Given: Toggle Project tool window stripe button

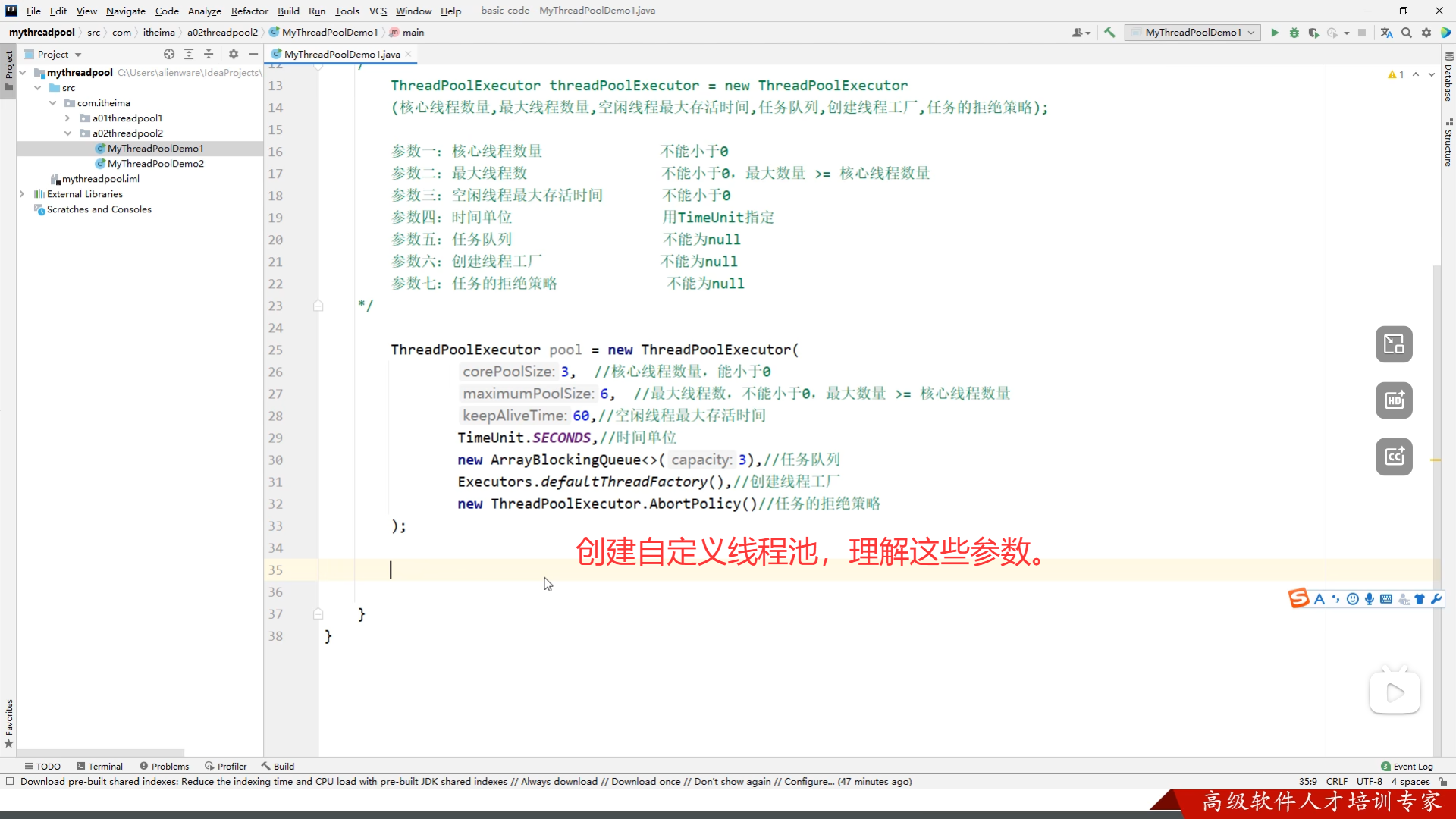Looking at the screenshot, I should pyautogui.click(x=8, y=68).
